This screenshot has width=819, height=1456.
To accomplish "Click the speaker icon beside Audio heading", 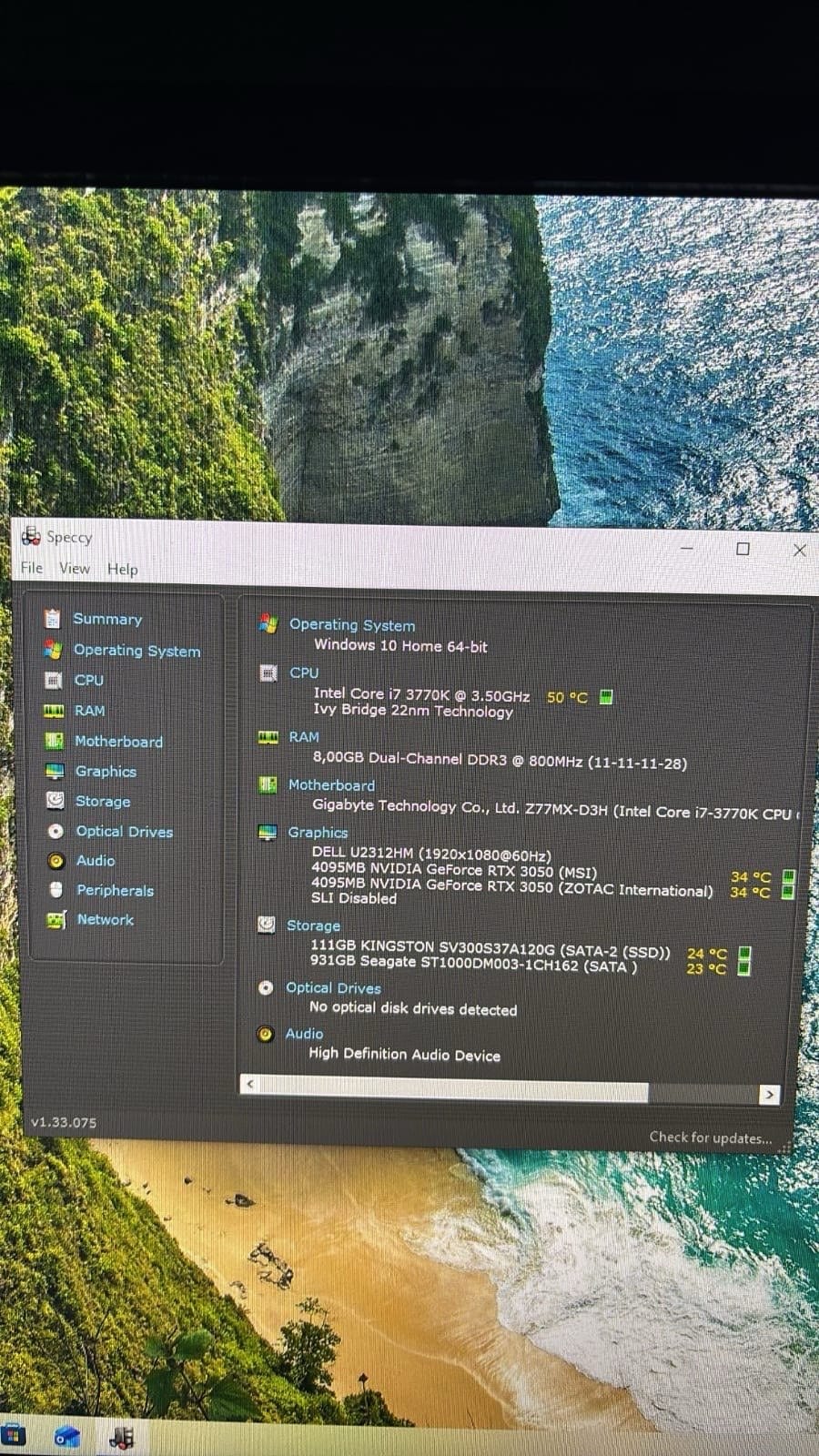I will tap(266, 1034).
